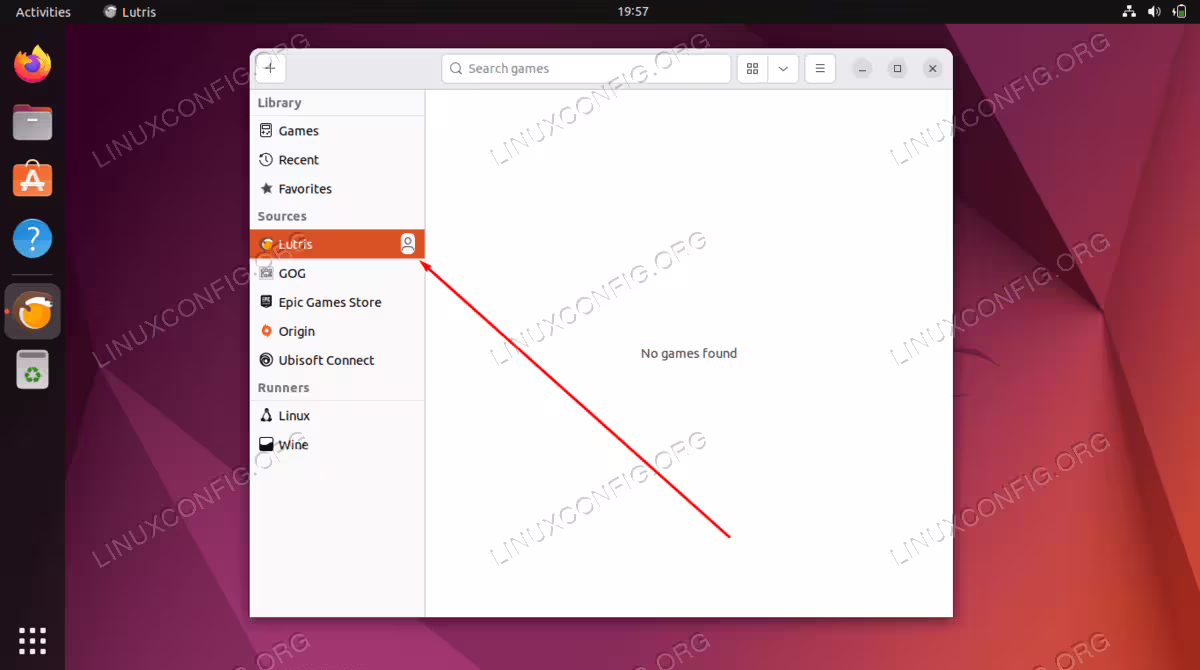Screen dimensions: 1200x670
Task: Open Activities overview
Action: click(x=43, y=12)
